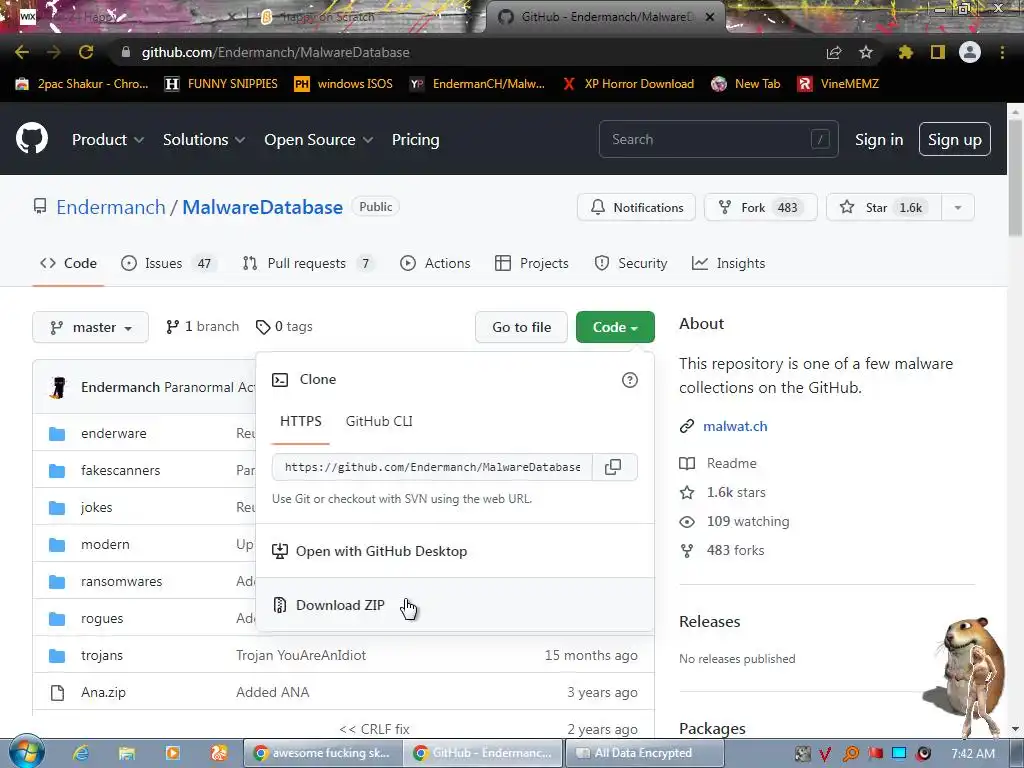Viewport: 1024px width, 768px height.
Task: Switch to the Issues tab
Action: [168, 263]
